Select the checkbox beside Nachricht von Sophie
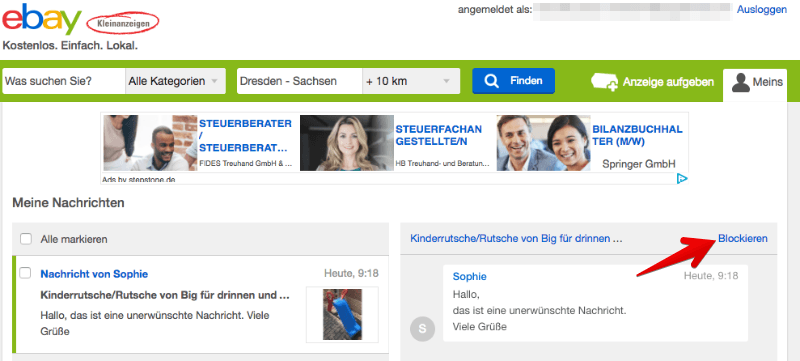This screenshot has height=361, width=800. pyautogui.click(x=25, y=273)
